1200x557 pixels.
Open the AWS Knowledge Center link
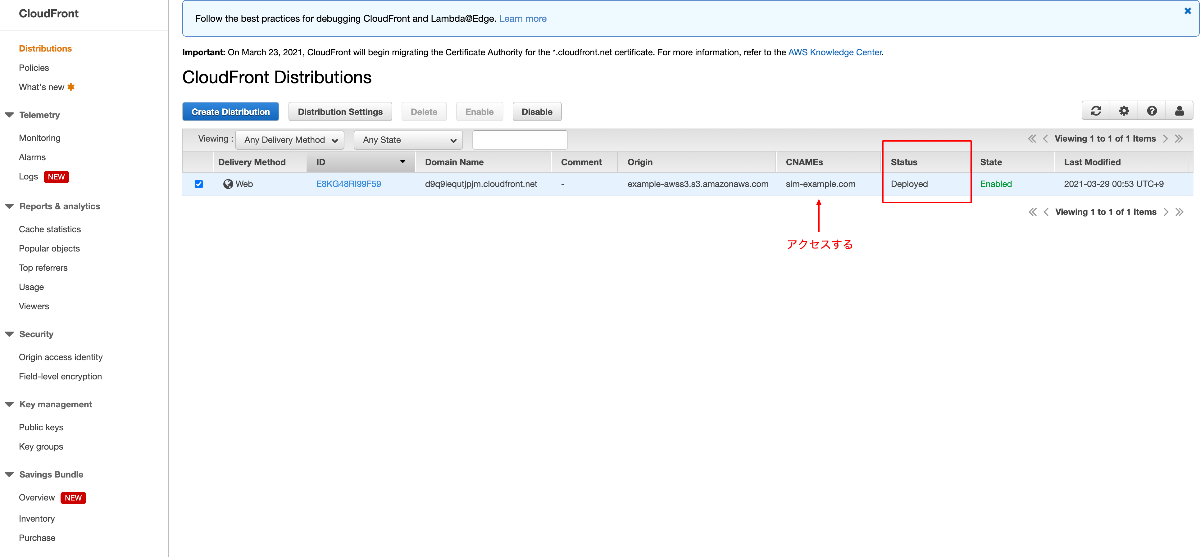click(835, 52)
